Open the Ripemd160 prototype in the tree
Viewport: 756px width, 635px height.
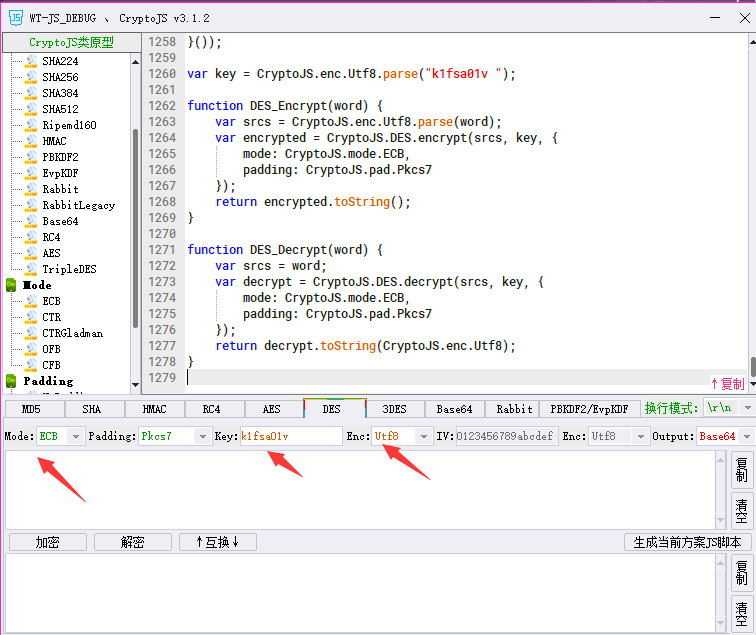(69, 125)
